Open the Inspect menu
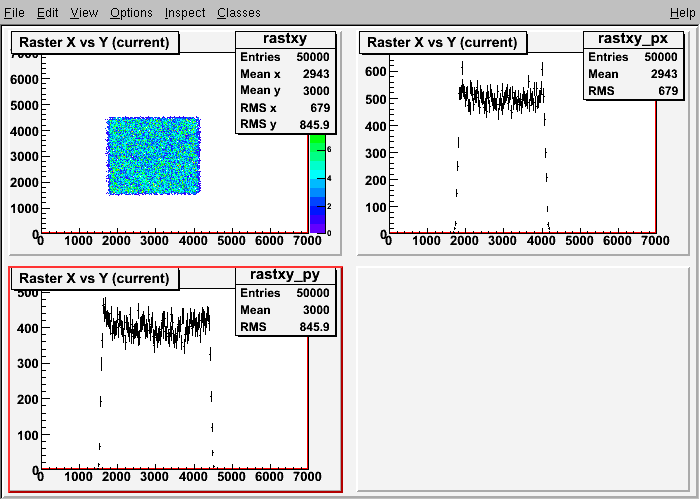700x500 pixels. point(185,12)
